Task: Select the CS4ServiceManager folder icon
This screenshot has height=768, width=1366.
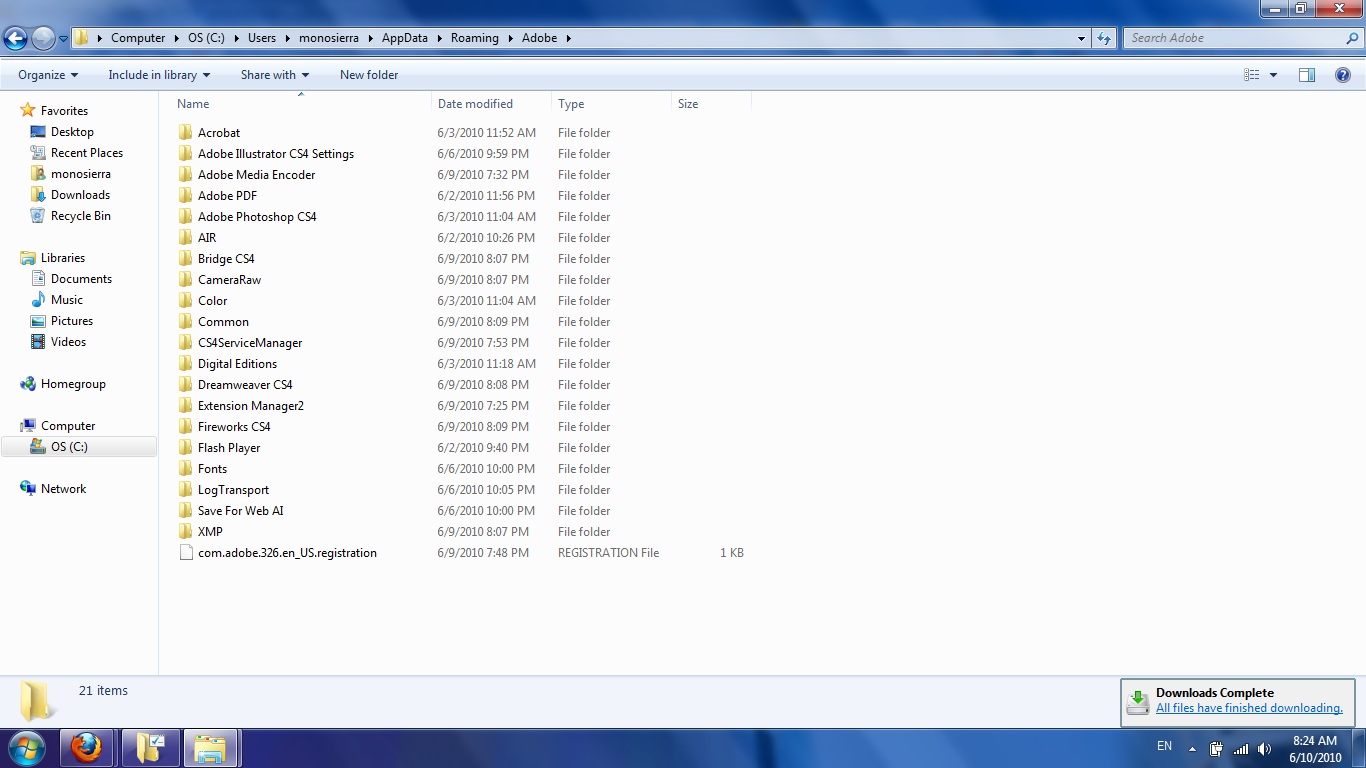Action: [185, 343]
